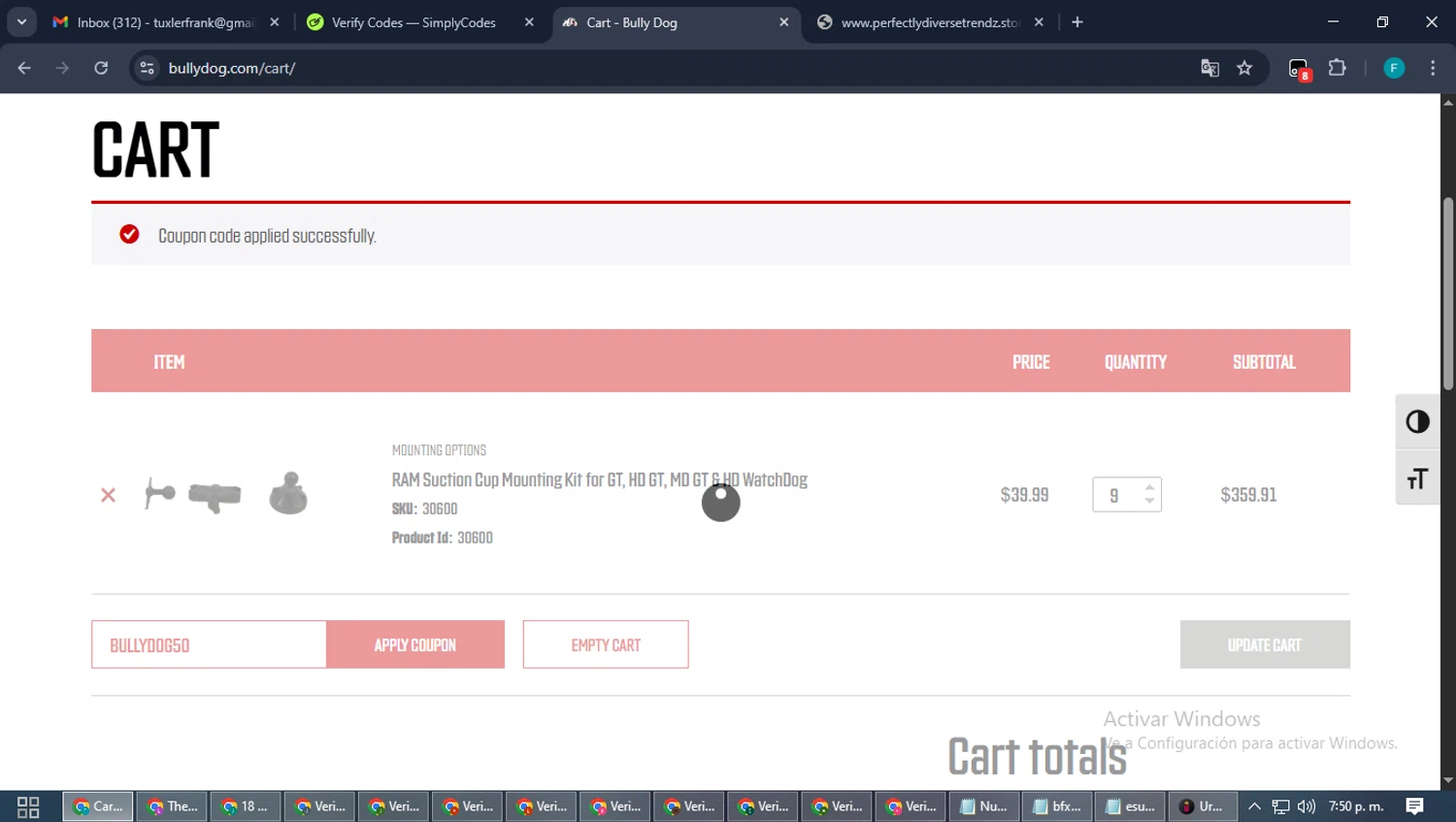Click the Coupon code applied successfully message
Viewport: 1456px width, 822px height.
pyautogui.click(x=267, y=236)
